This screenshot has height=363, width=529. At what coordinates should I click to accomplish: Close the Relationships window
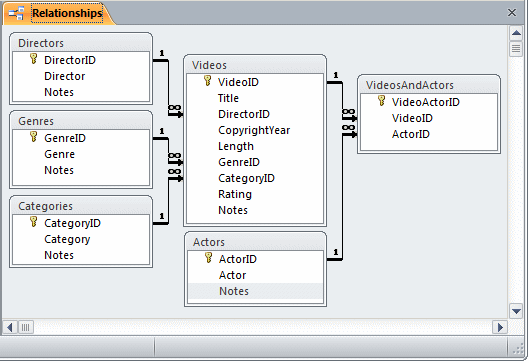pos(512,12)
